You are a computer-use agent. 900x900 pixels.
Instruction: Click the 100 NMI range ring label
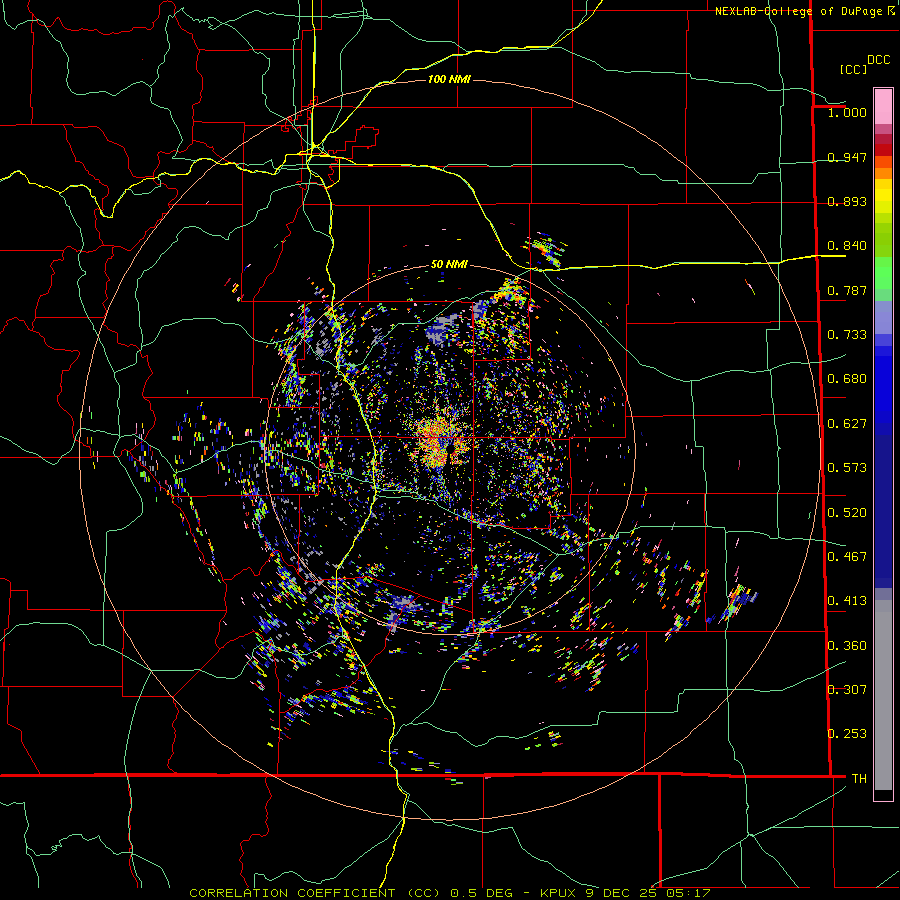(449, 79)
